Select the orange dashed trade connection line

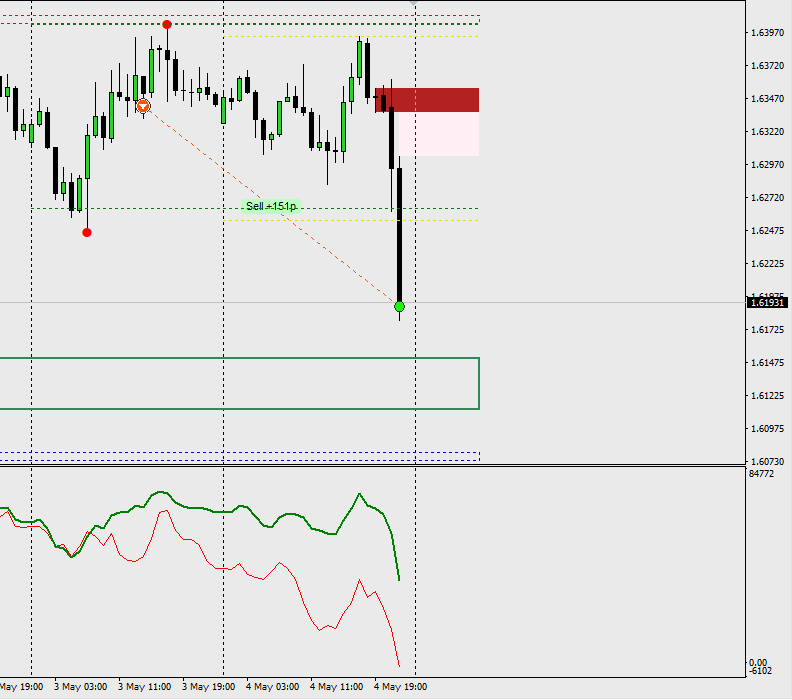click(271, 206)
